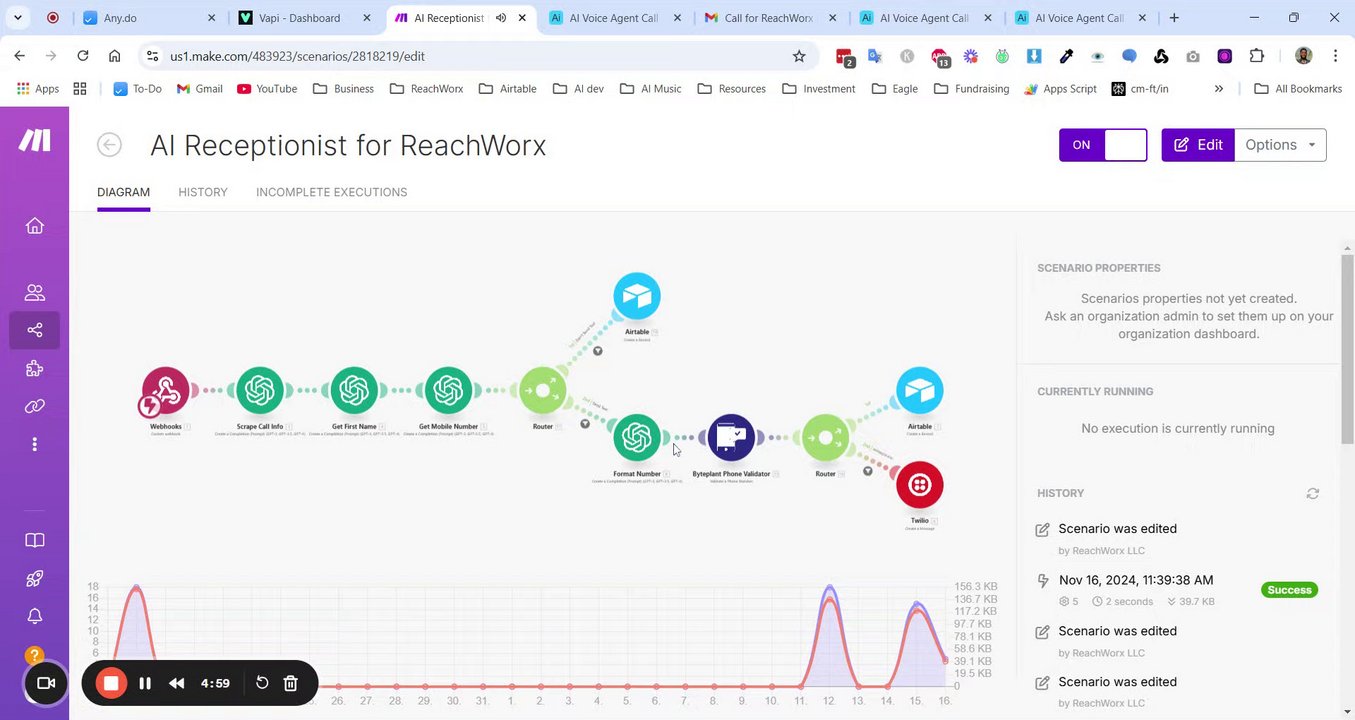Delete the recording with the trash icon
The width and height of the screenshot is (1355, 720).
(x=291, y=684)
